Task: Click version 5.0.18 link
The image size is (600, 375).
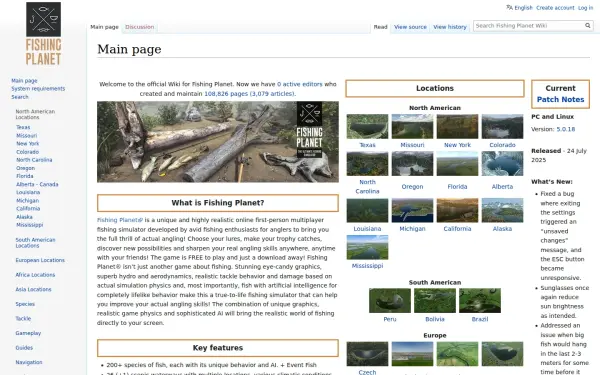Action: (x=566, y=129)
